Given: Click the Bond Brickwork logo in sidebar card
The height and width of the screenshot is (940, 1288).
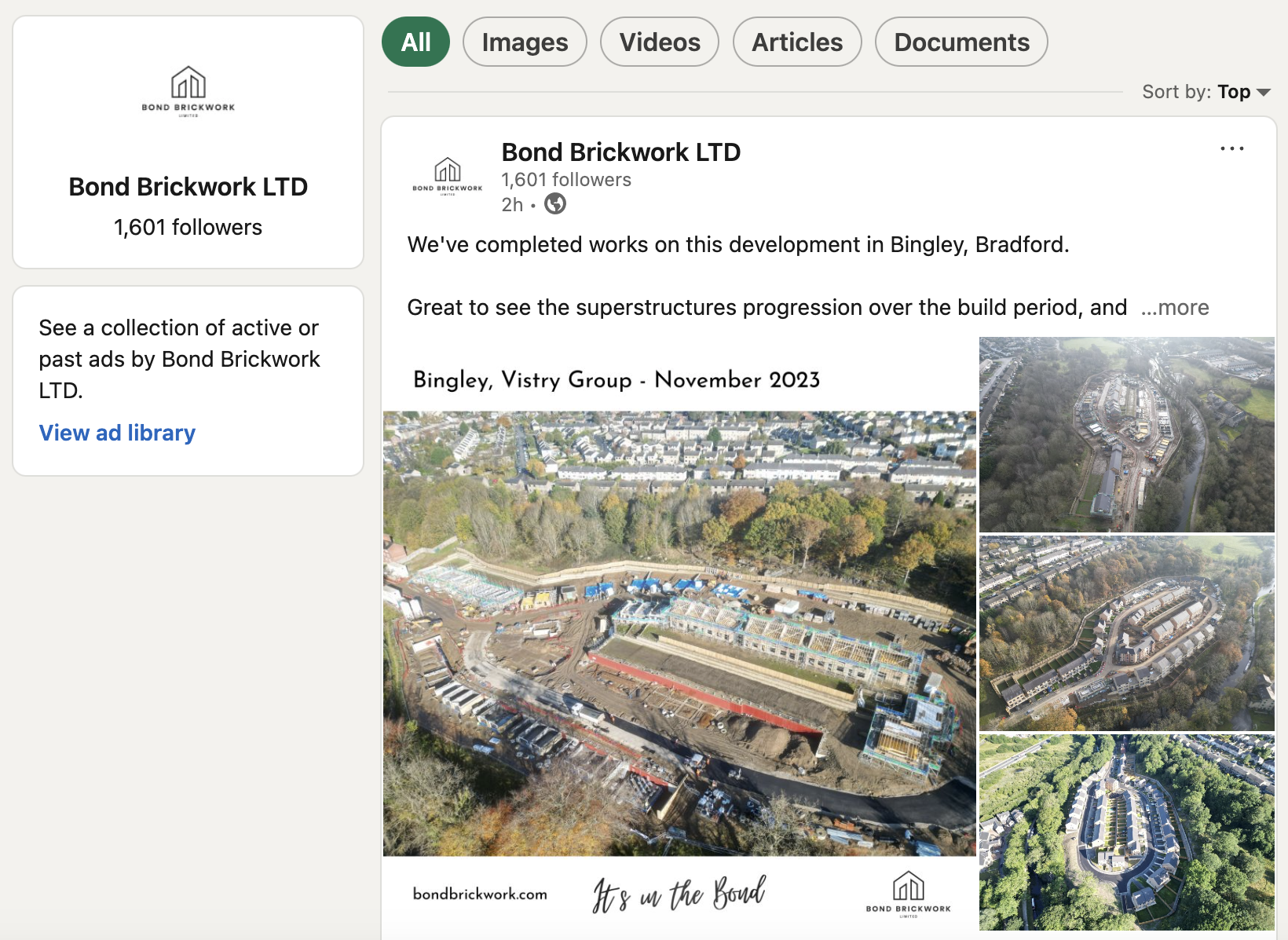Looking at the screenshot, I should click(x=188, y=91).
